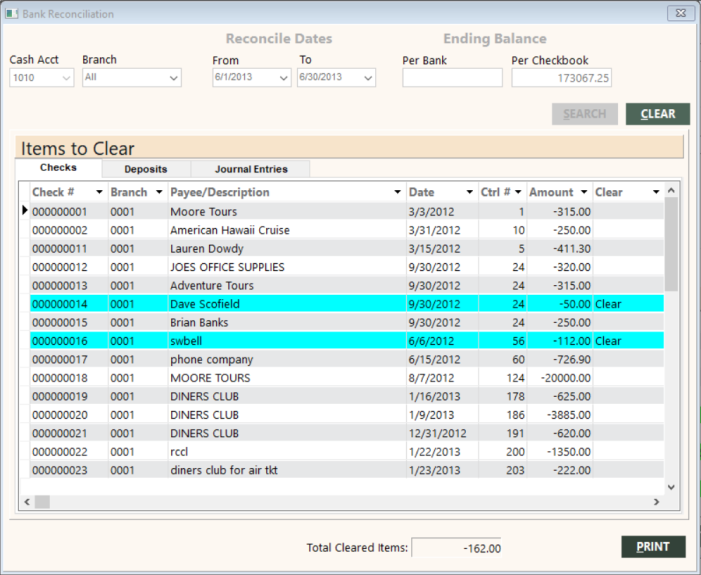Click the -20000.00 amount for MOORE TOURS
701x575 pixels.
pos(560,378)
